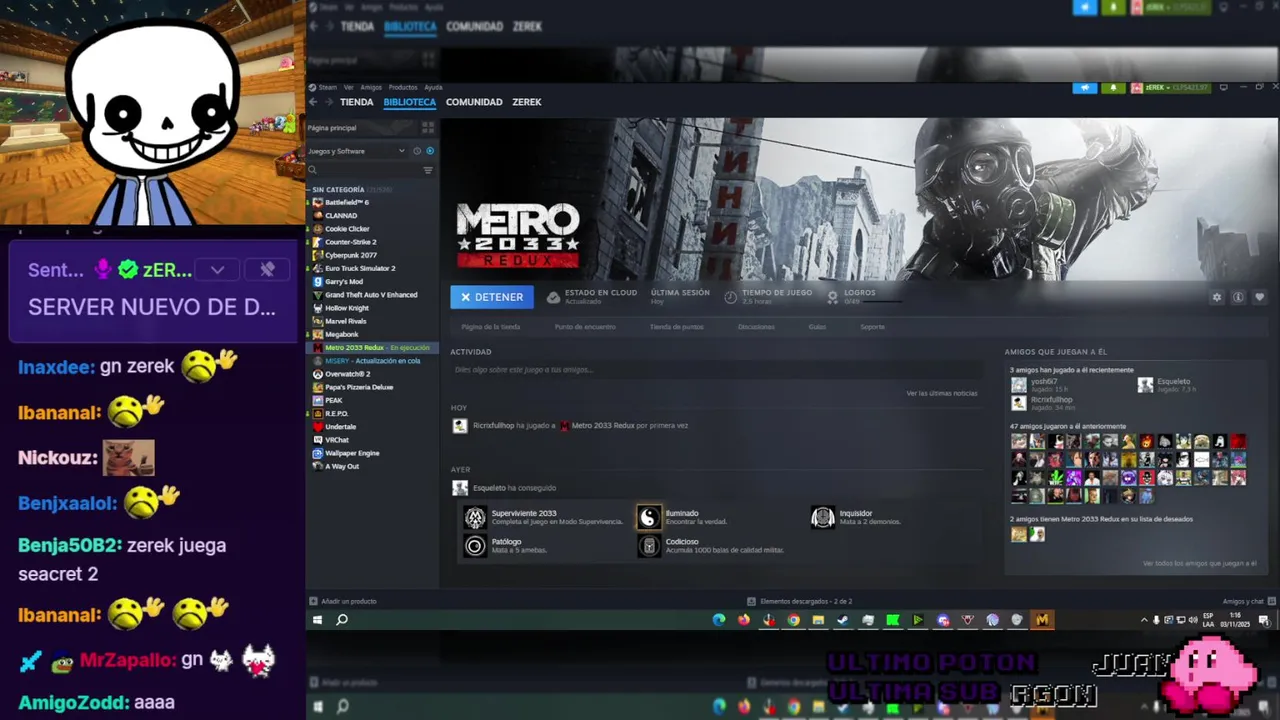
Task: Open the Guías game tab
Action: (817, 327)
